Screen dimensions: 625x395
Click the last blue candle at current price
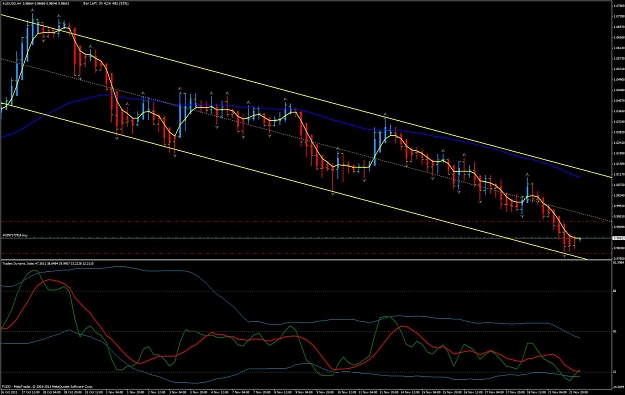click(x=580, y=239)
